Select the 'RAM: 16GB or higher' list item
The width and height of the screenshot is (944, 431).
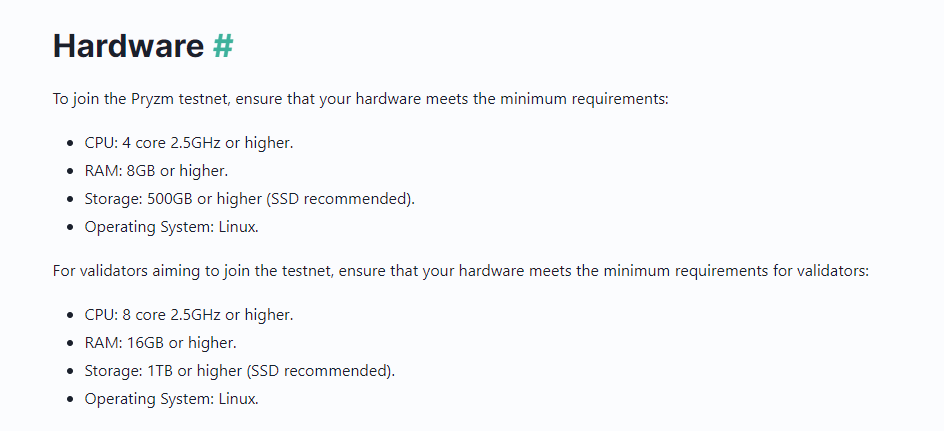click(x=161, y=343)
